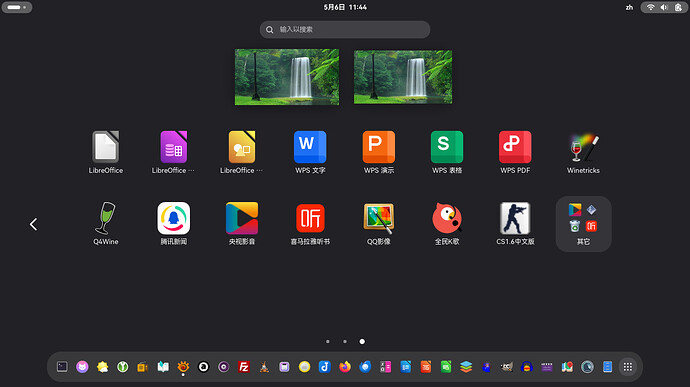Open 腾讯新闻 app
This screenshot has height=387, width=690.
174,224
